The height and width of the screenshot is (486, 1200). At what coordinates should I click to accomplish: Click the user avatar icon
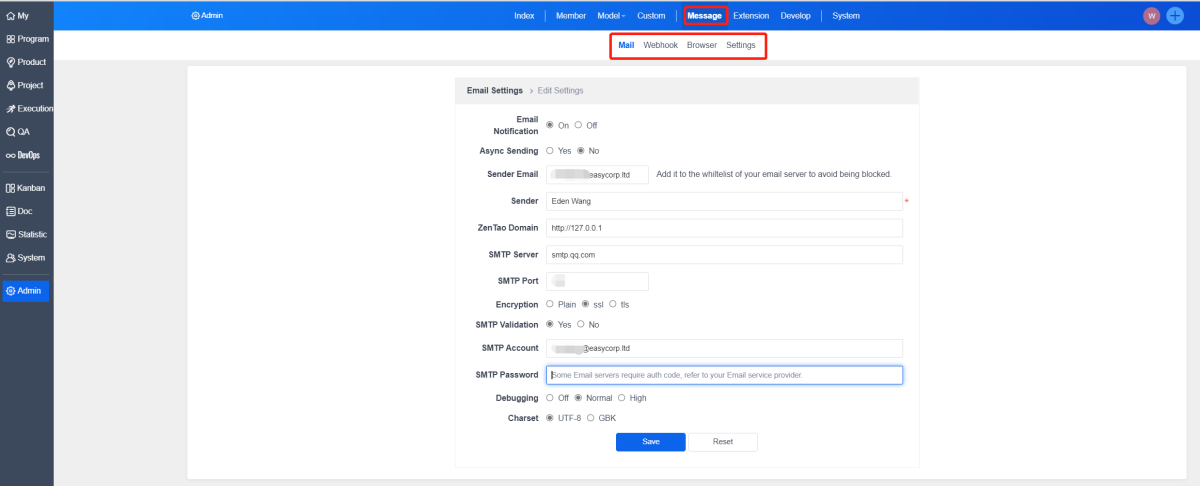(1152, 16)
